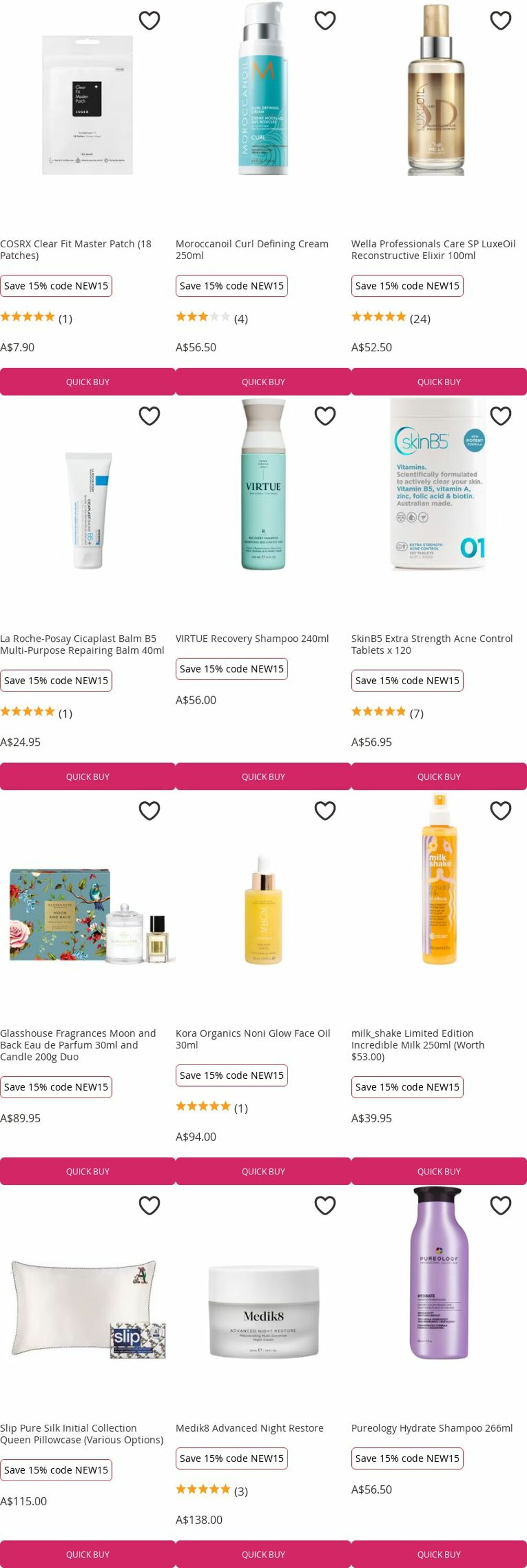Wishlist the La Roche-Posay Cicaplast Balm
Screen dimensions: 527x1568
click(149, 416)
